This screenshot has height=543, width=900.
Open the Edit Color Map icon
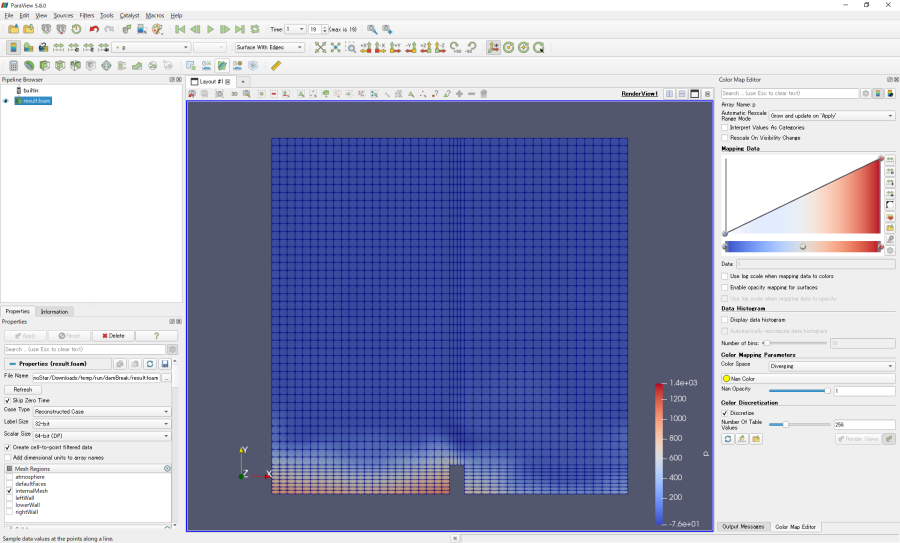[x=28, y=48]
